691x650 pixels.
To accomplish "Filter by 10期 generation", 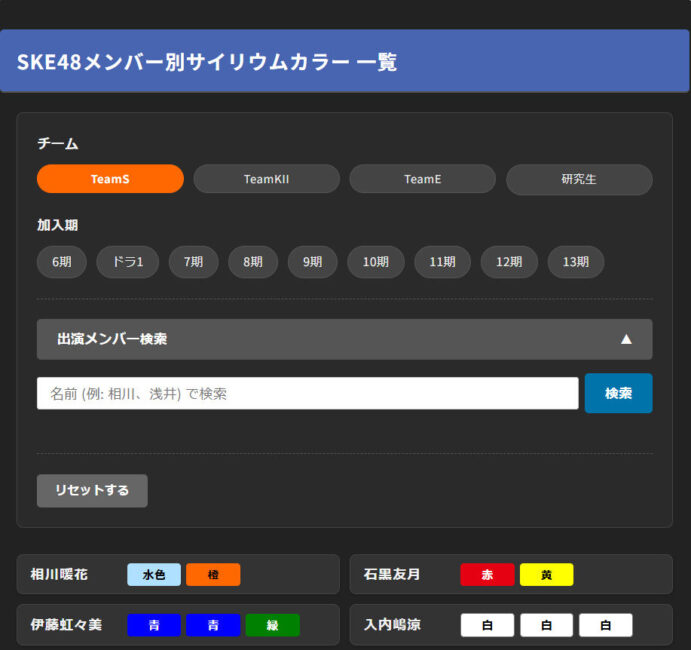I will coord(376,262).
